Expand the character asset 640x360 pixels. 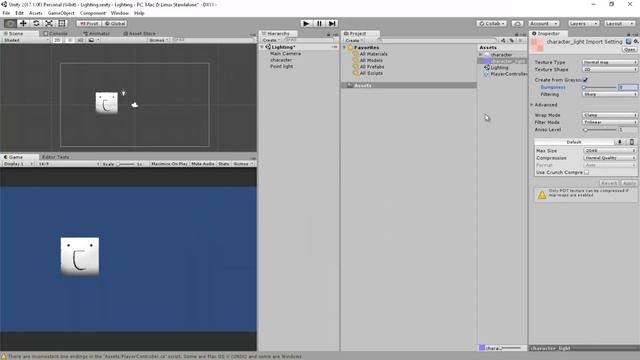(481, 54)
